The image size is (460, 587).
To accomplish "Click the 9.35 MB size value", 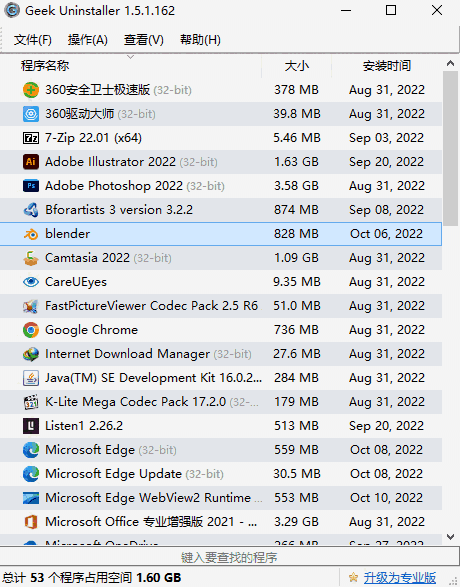I will coord(297,282).
